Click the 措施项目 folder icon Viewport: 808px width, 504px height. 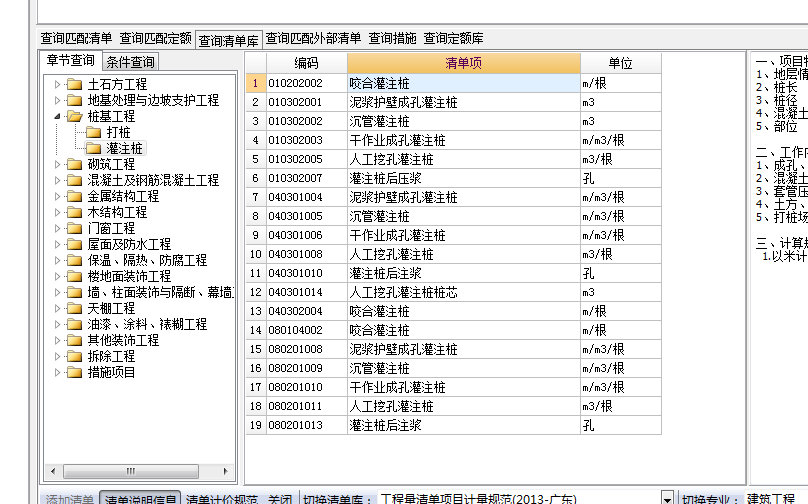74,372
